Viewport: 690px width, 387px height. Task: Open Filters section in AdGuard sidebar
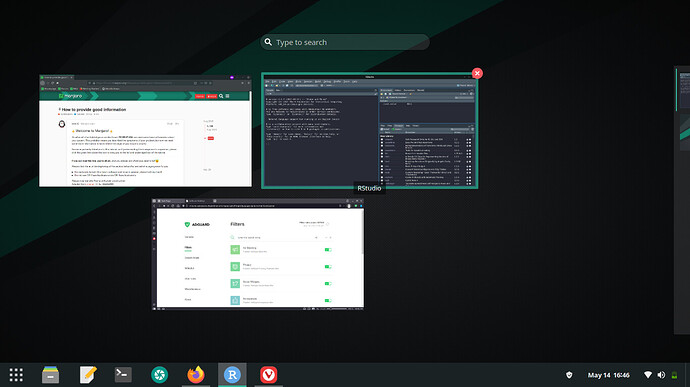click(188, 247)
